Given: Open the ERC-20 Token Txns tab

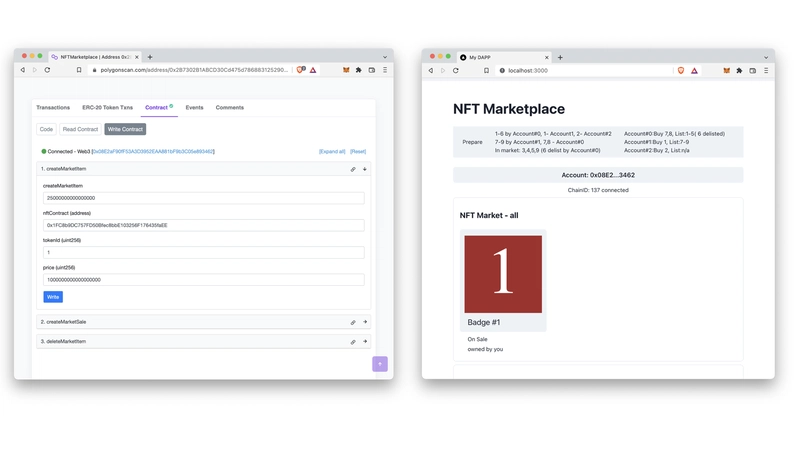Looking at the screenshot, I should (x=107, y=107).
